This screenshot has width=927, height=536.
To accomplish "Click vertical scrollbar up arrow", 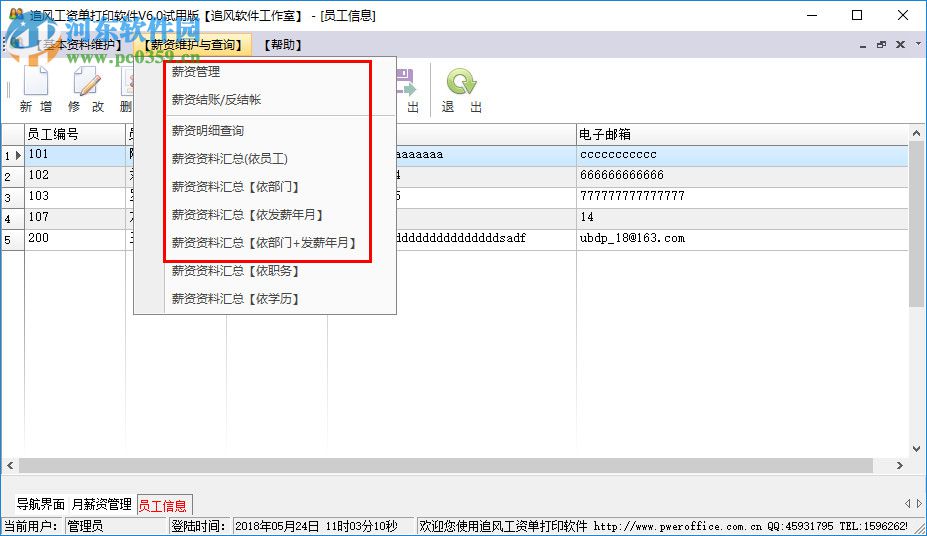I will 917,134.
